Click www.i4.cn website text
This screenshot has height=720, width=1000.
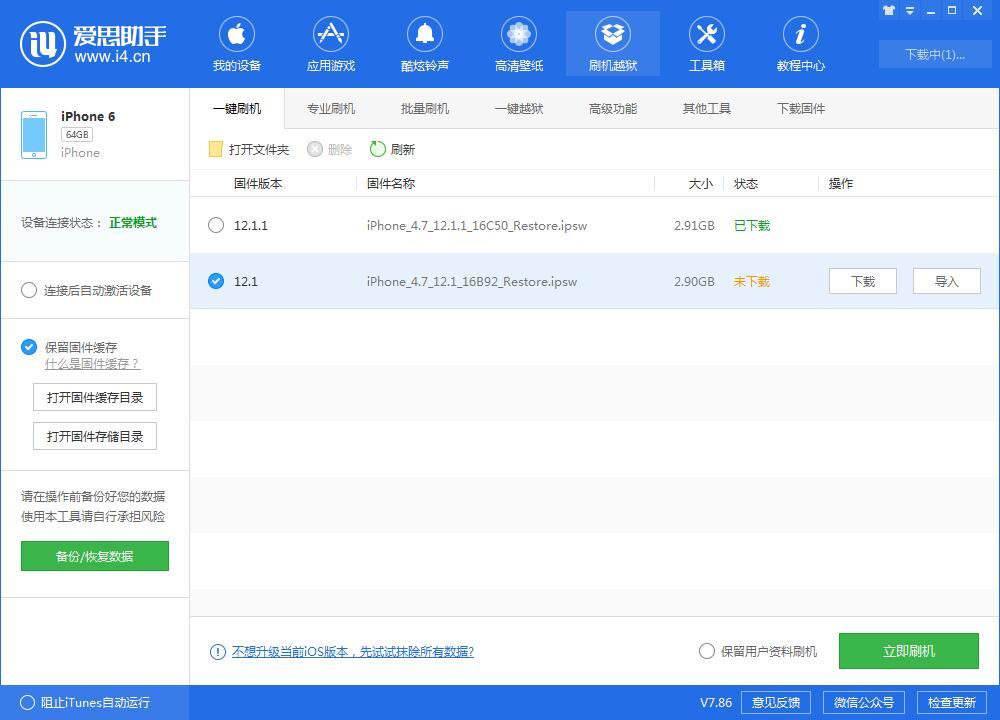click(112, 57)
